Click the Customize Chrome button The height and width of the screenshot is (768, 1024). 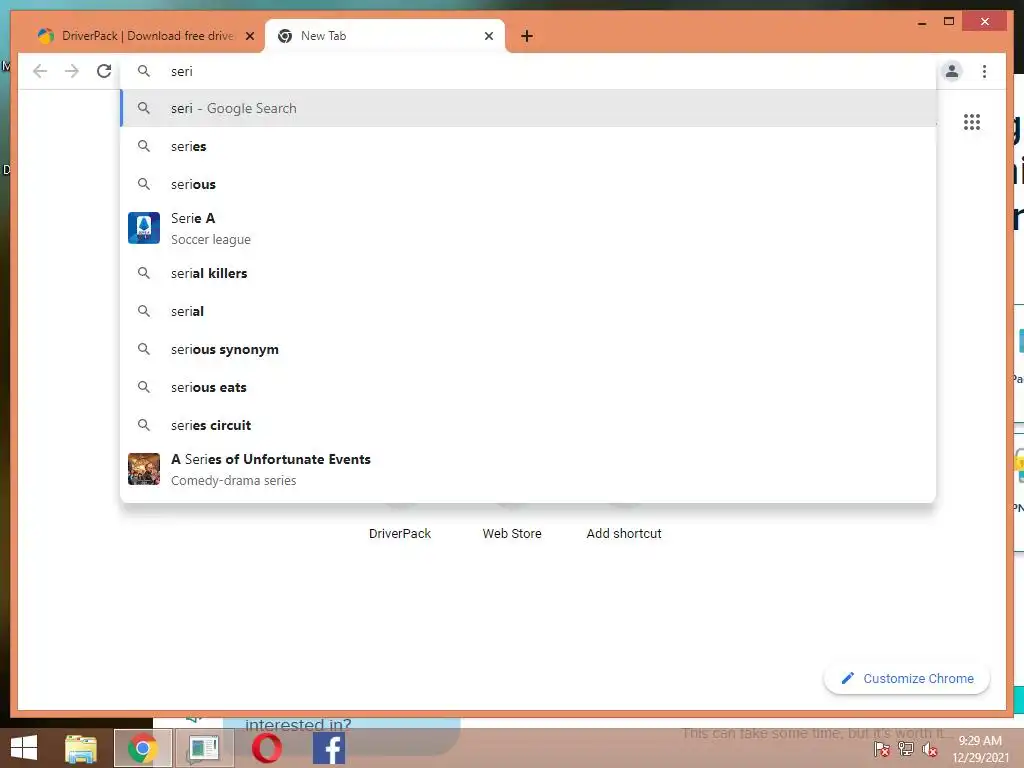907,679
